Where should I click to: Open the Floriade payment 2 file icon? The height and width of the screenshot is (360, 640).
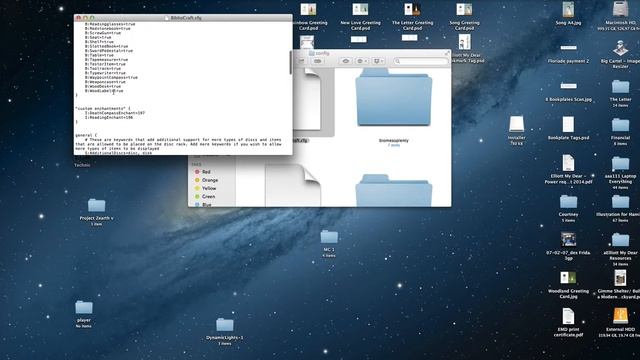(568, 48)
